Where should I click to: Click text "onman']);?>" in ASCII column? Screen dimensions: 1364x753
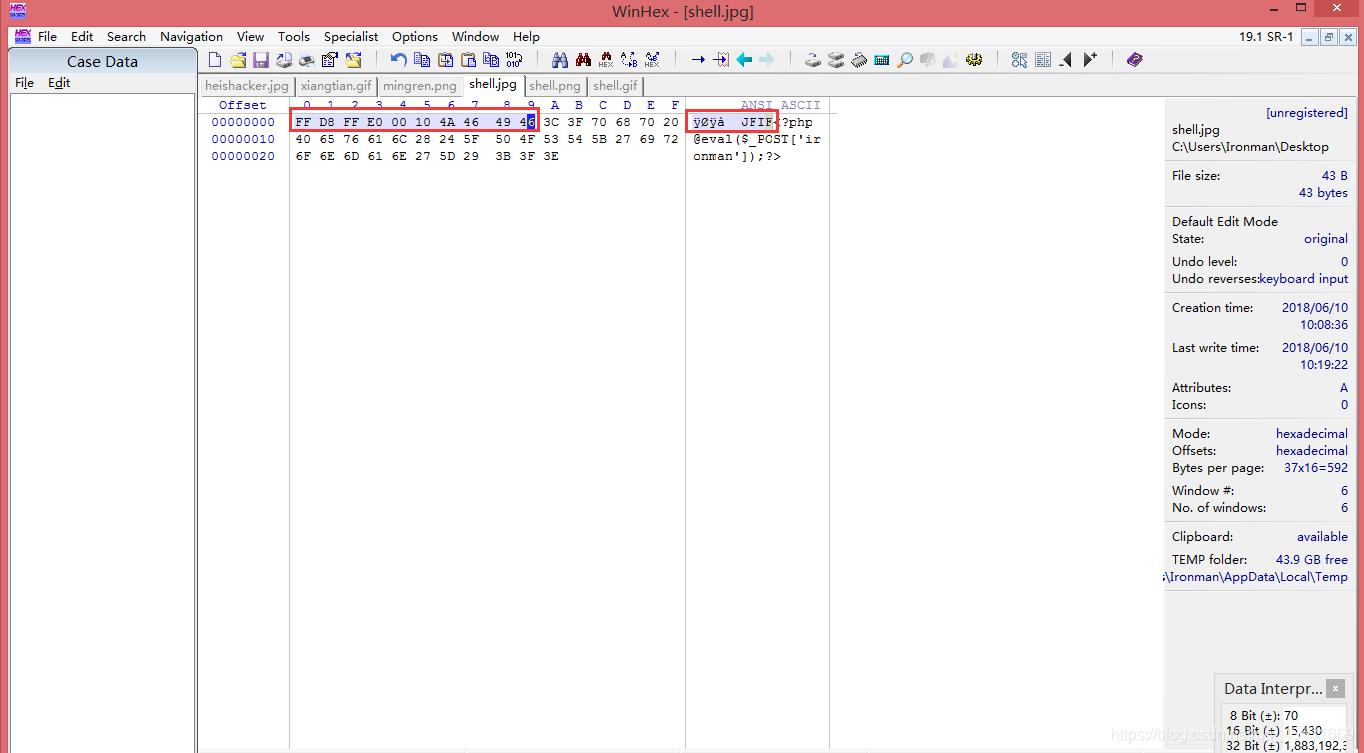point(737,156)
